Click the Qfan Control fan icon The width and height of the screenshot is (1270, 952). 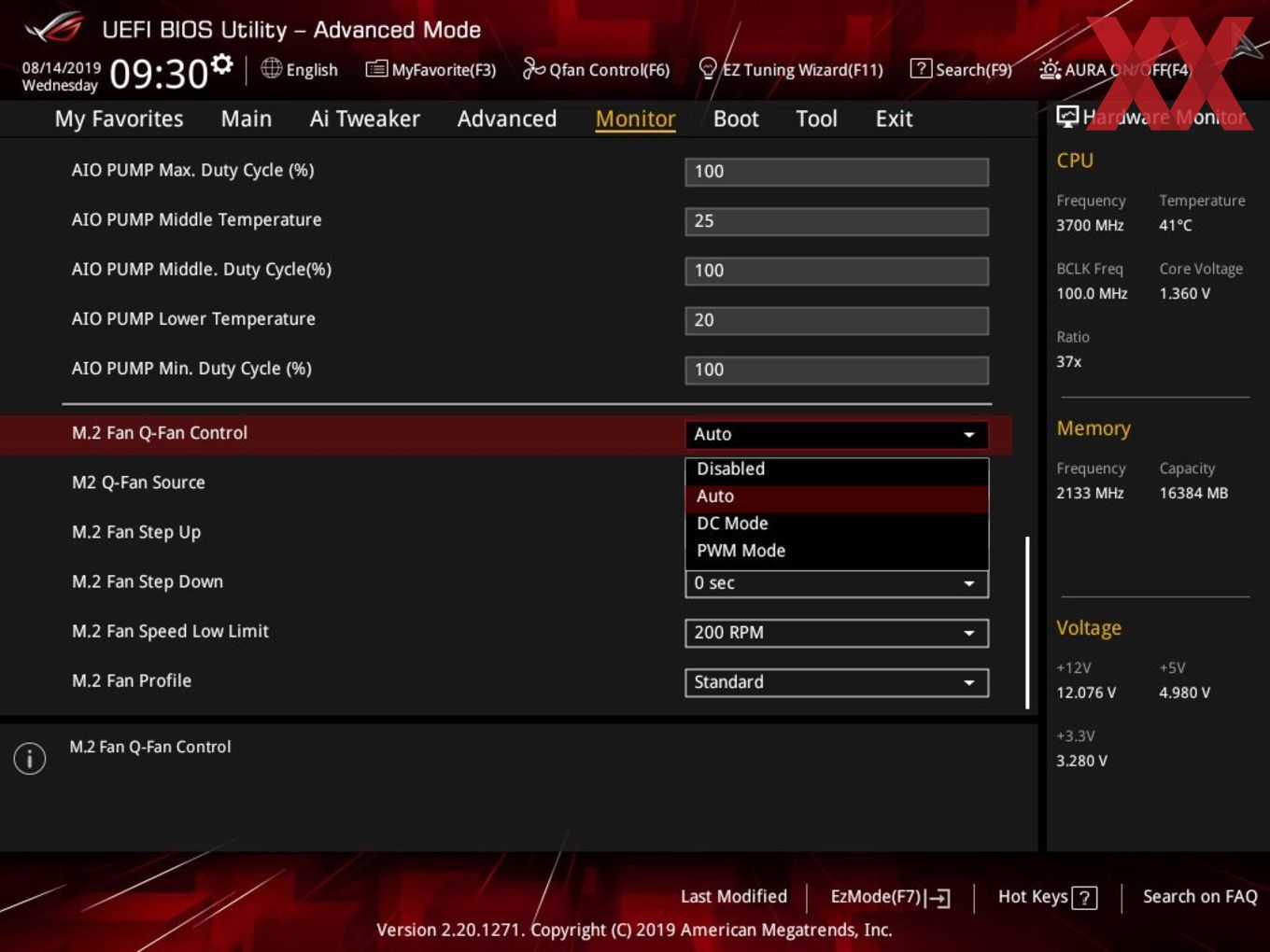pyautogui.click(x=533, y=68)
